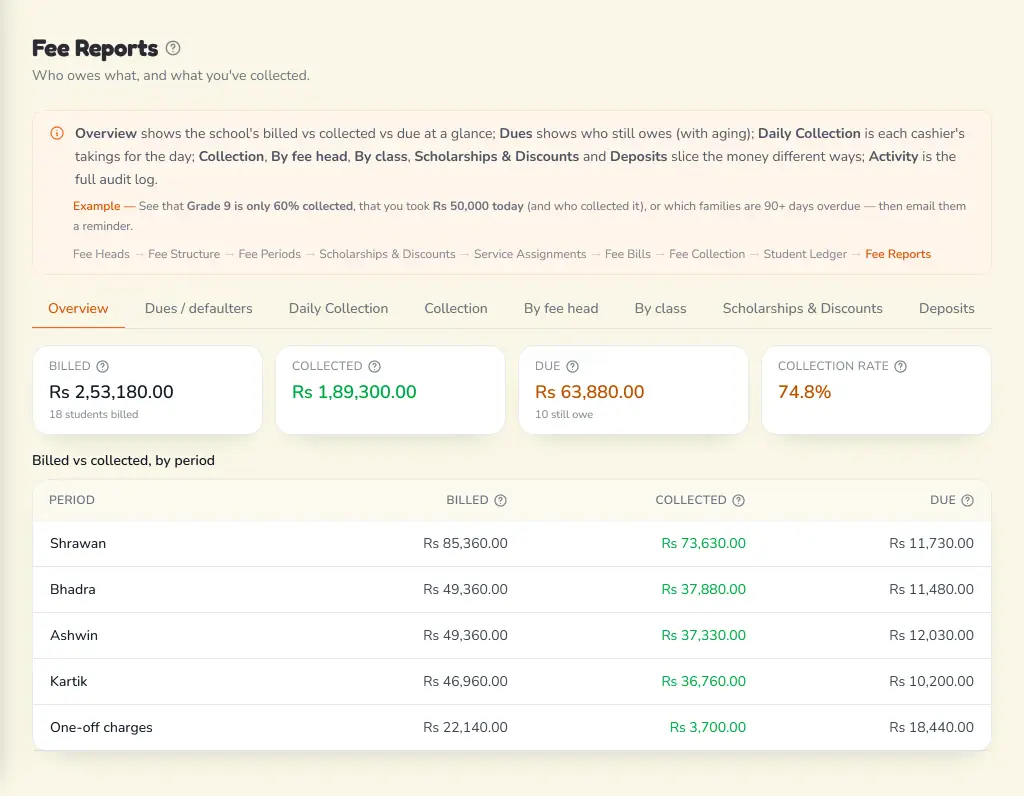
Task: Open Scholarships & Discounts breadcrumb link
Action: pos(387,254)
